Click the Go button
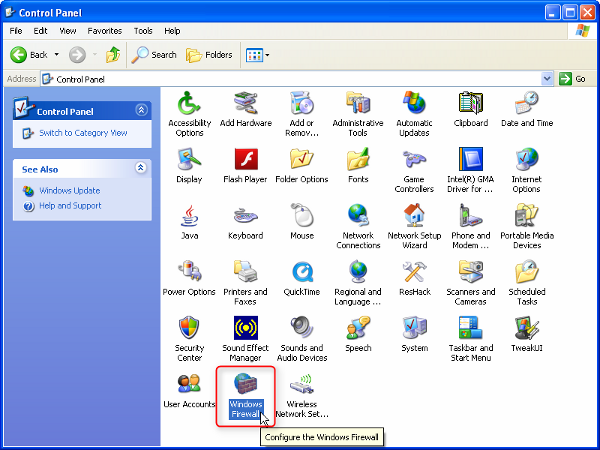600x450 pixels. pos(572,79)
